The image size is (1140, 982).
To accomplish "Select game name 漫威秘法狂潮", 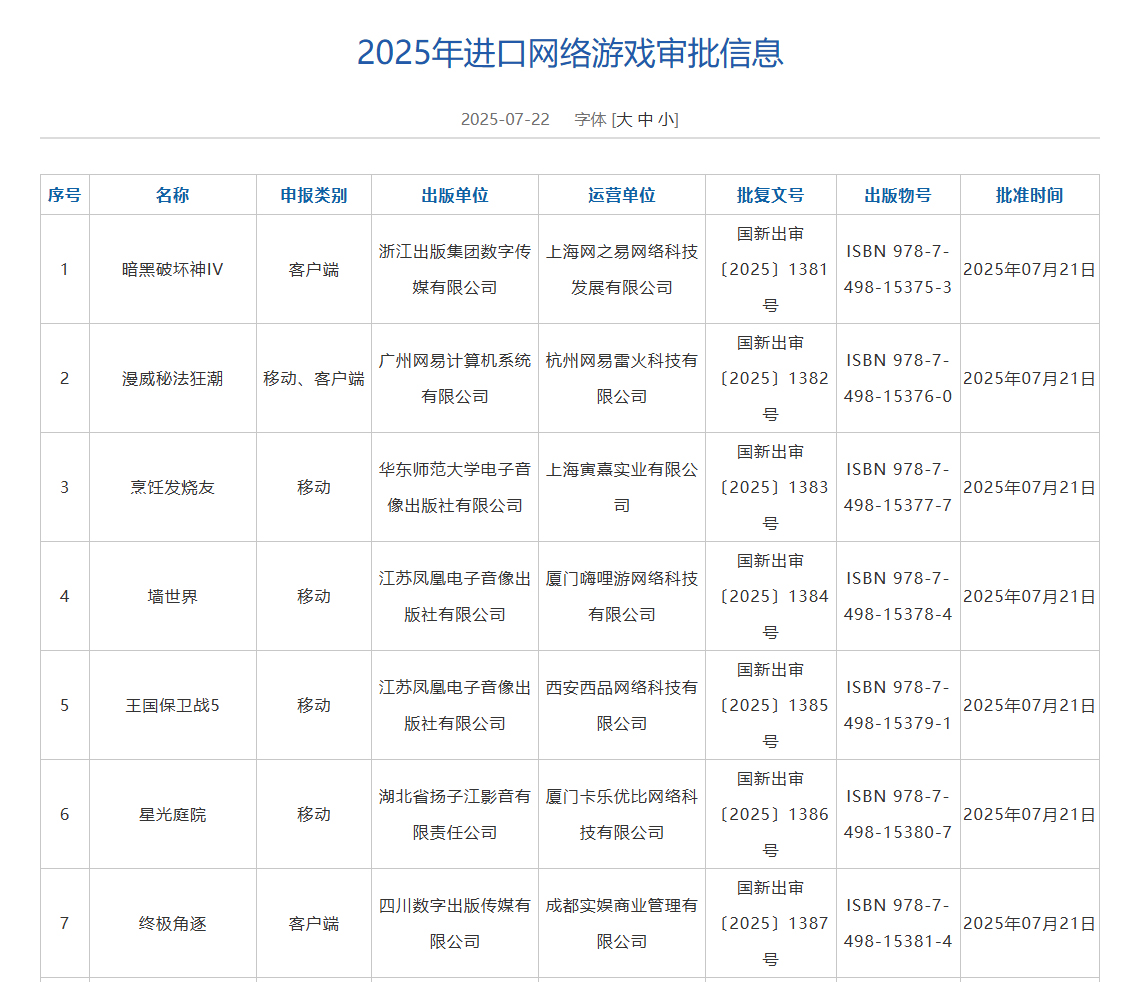I will [172, 379].
